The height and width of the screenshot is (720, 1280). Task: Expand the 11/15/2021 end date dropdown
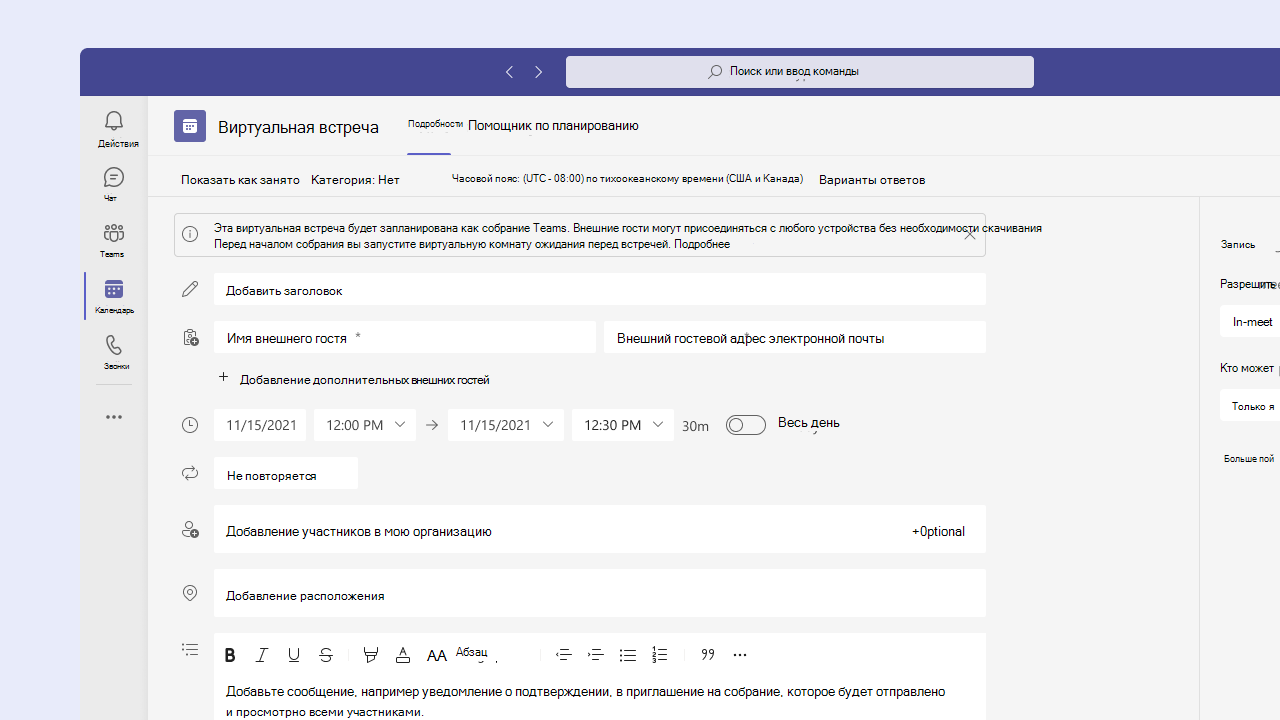[x=506, y=425]
